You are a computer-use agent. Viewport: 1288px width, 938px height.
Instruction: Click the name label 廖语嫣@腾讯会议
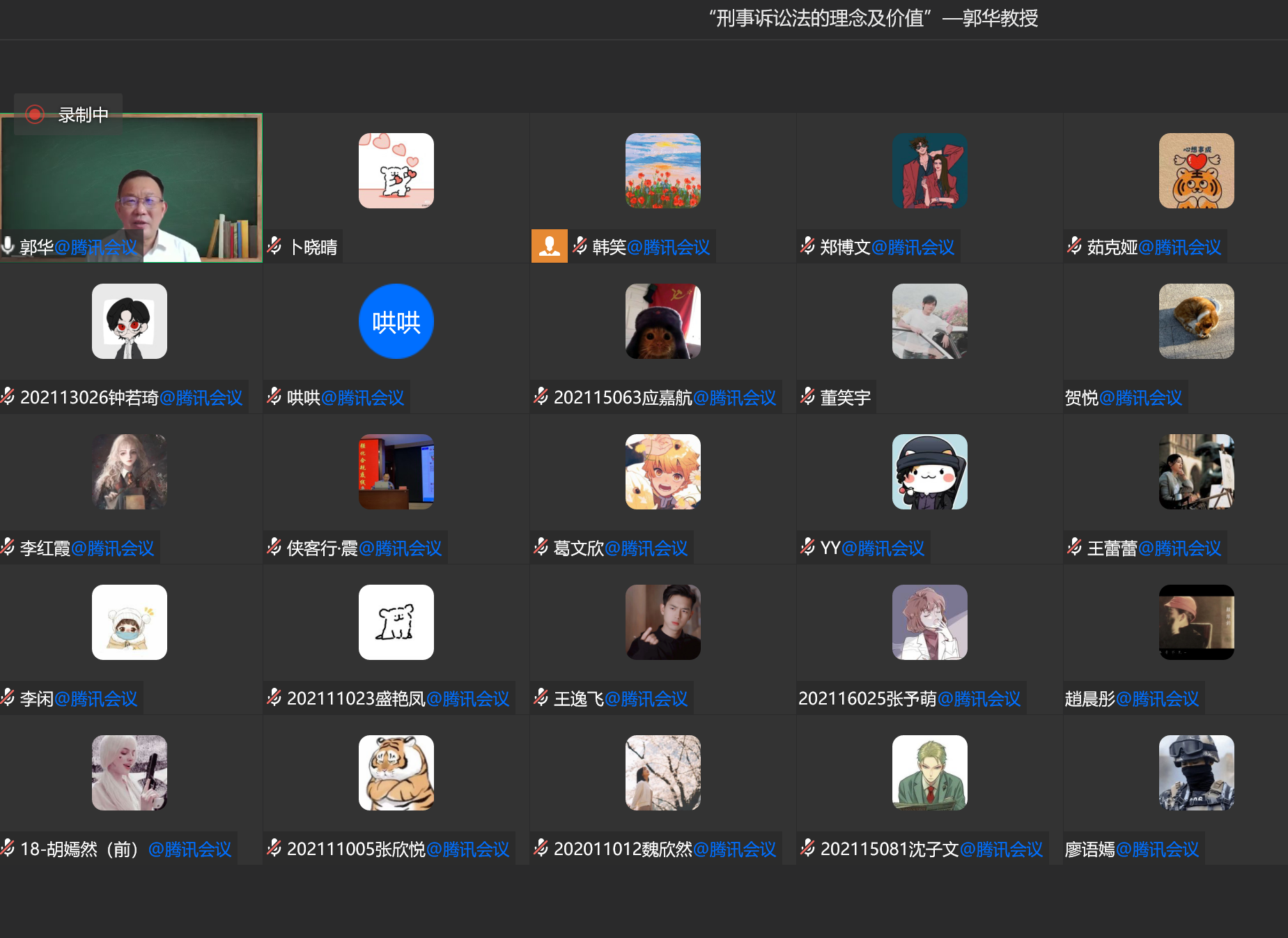(1131, 849)
